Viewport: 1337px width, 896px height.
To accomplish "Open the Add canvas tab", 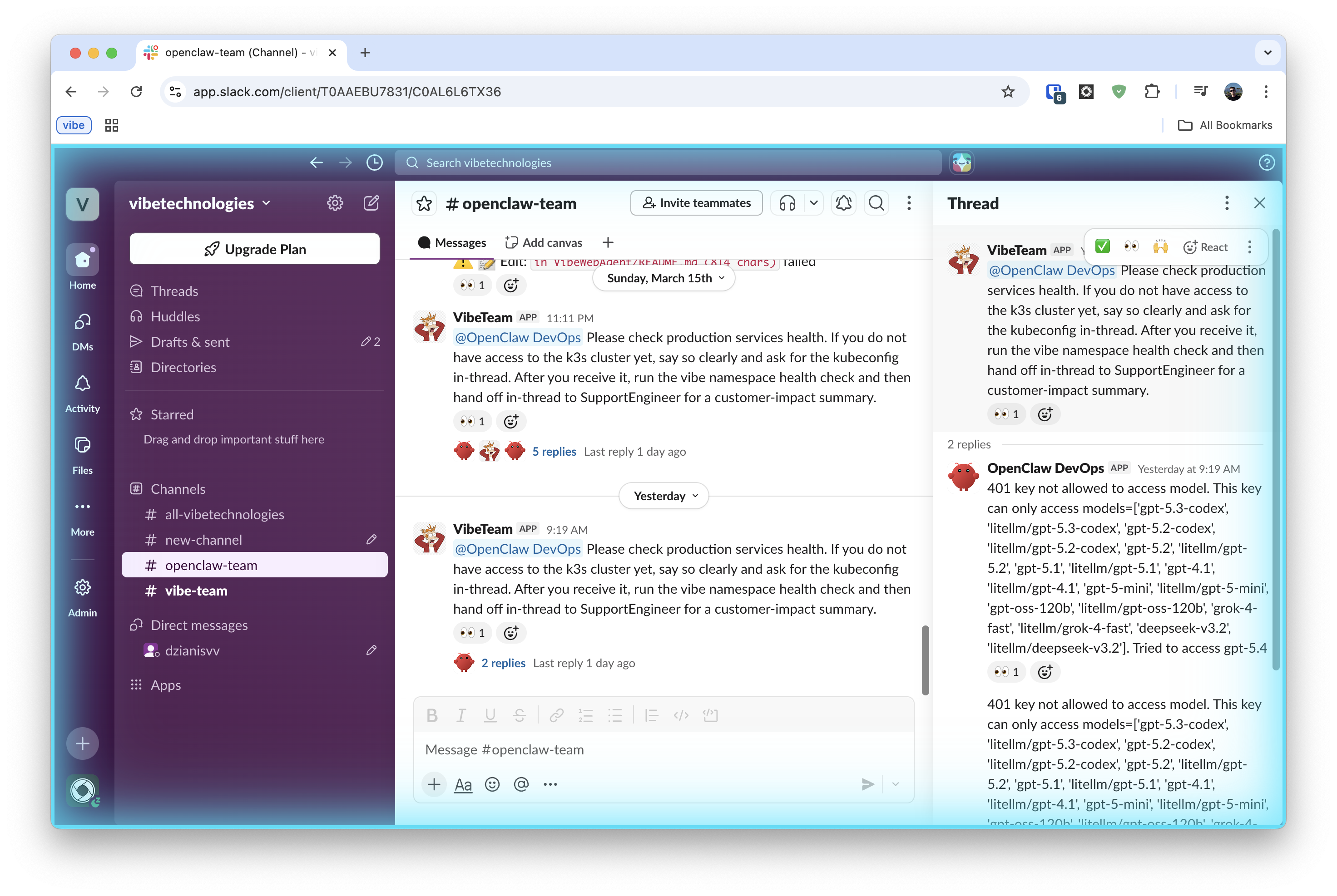I will [544, 243].
